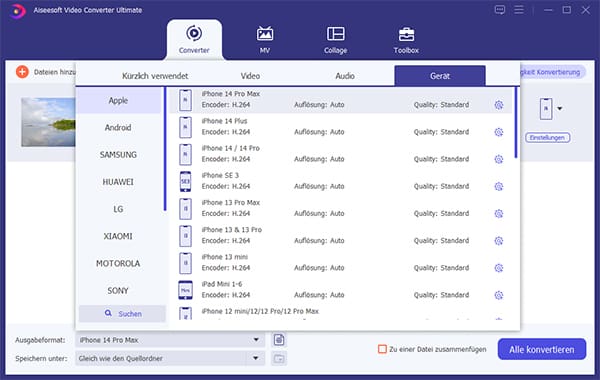Select the XIAOMI device category
600x380 pixels.
click(x=118, y=236)
